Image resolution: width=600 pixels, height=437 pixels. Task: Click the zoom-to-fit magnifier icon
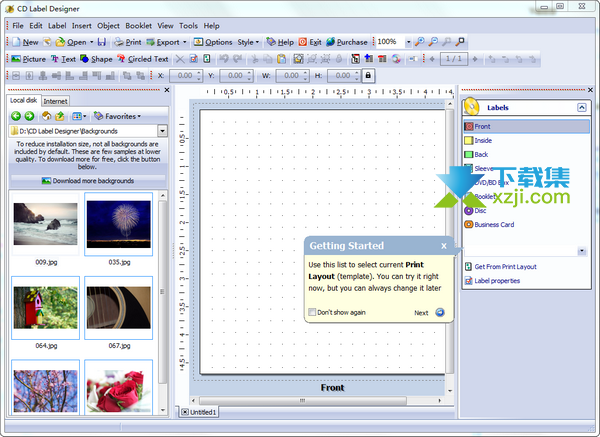tap(460, 42)
